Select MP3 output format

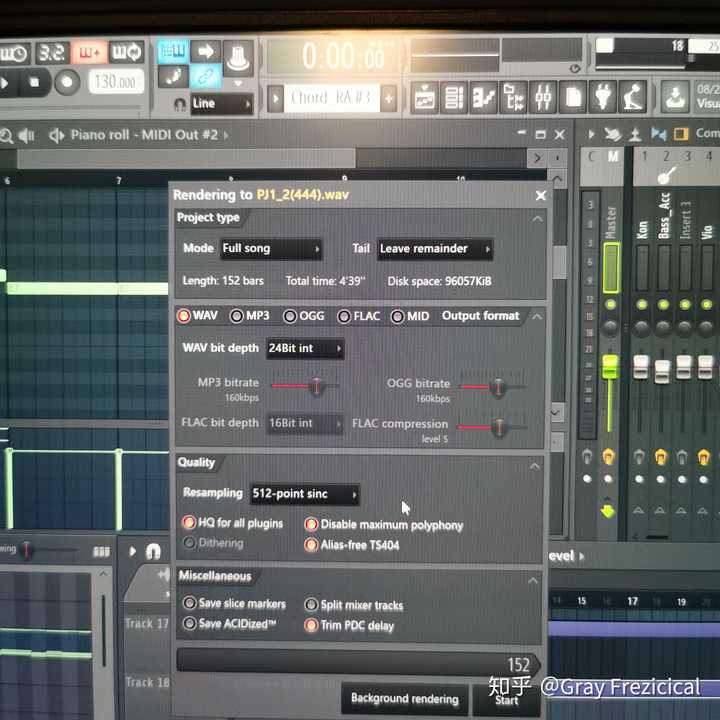pos(250,316)
